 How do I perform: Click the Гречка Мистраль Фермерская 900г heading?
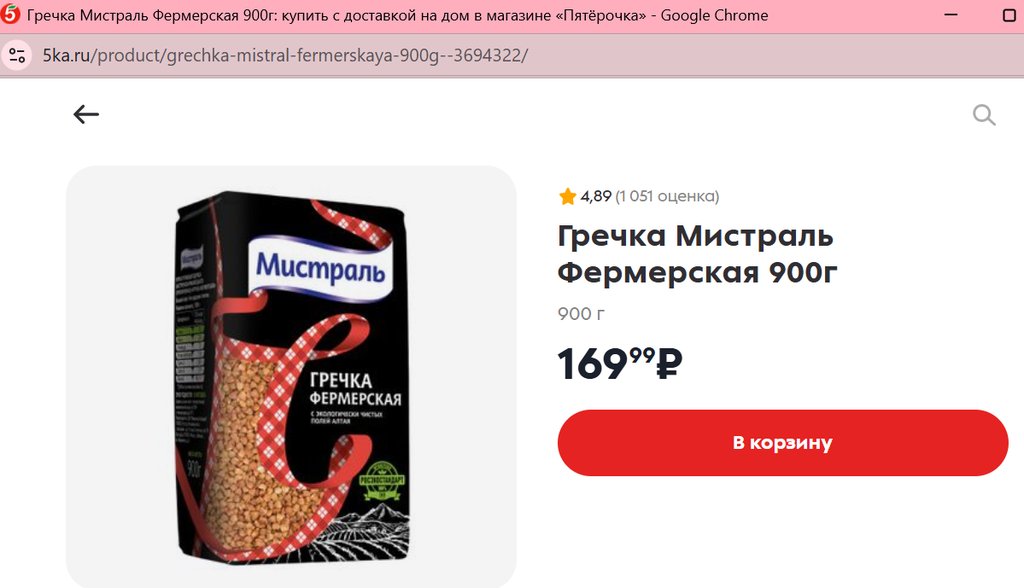697,254
